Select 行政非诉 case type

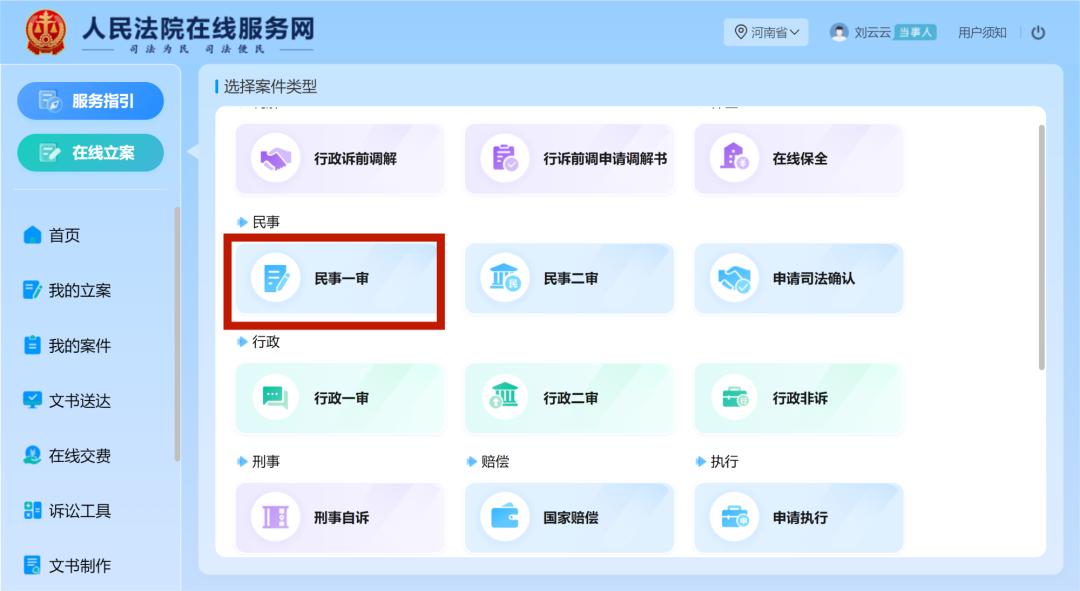pyautogui.click(x=798, y=398)
